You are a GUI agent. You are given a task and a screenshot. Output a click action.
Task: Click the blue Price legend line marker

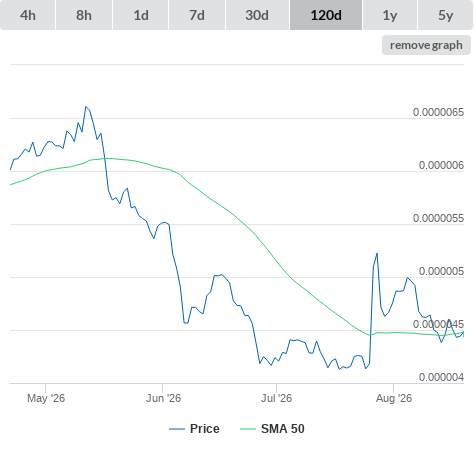[177, 429]
